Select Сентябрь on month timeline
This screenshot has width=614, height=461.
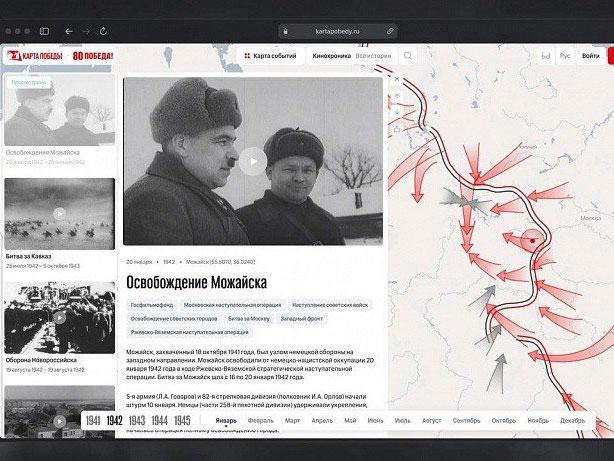pyautogui.click(x=466, y=421)
